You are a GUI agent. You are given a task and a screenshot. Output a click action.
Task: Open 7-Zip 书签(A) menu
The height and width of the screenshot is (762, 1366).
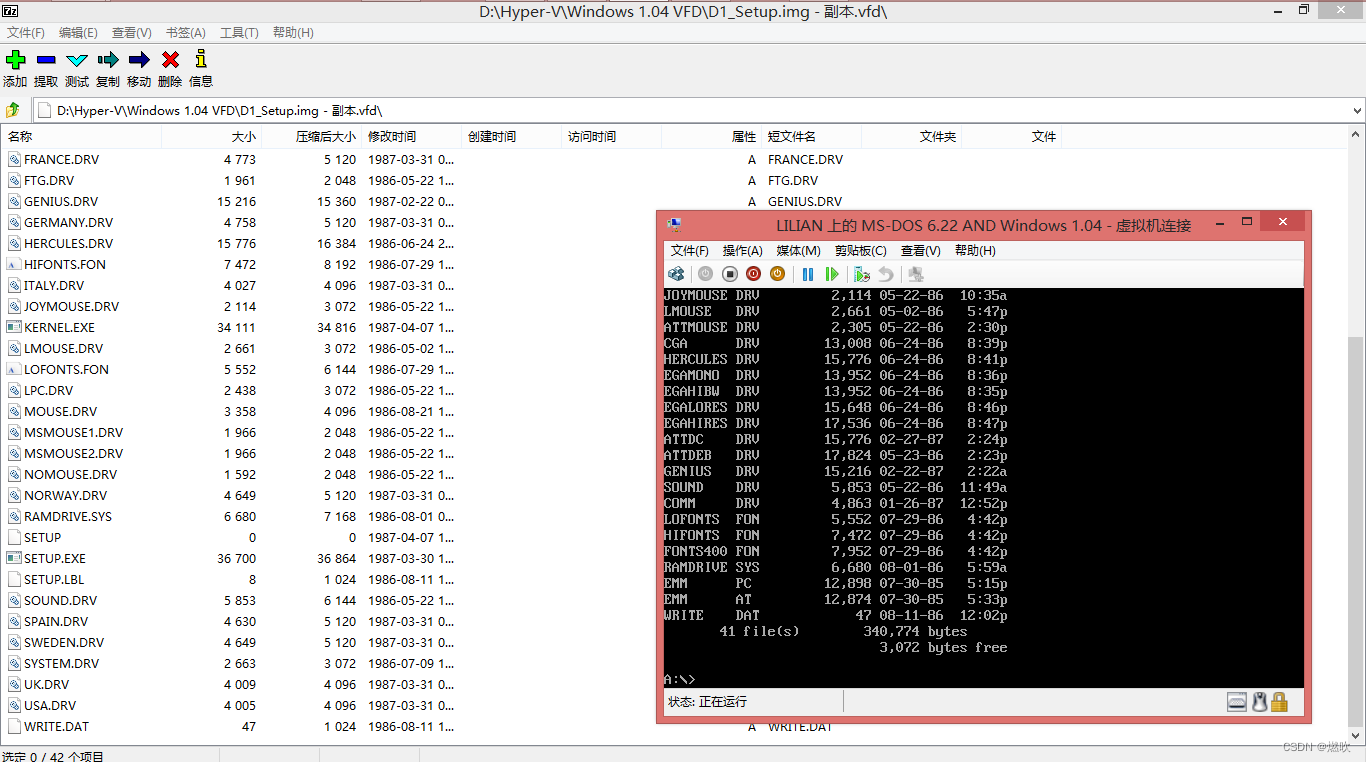(186, 33)
